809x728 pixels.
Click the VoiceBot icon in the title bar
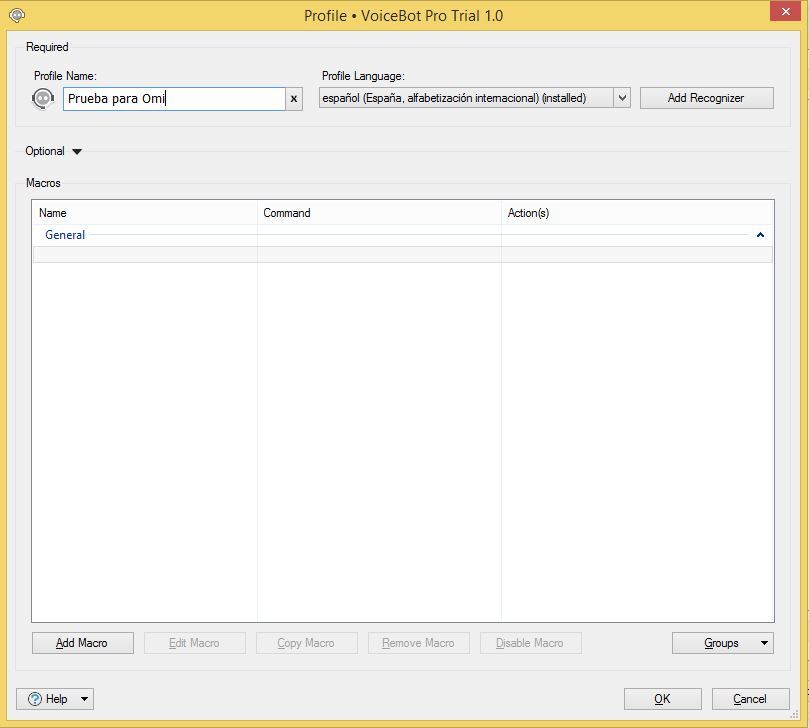coord(16,15)
